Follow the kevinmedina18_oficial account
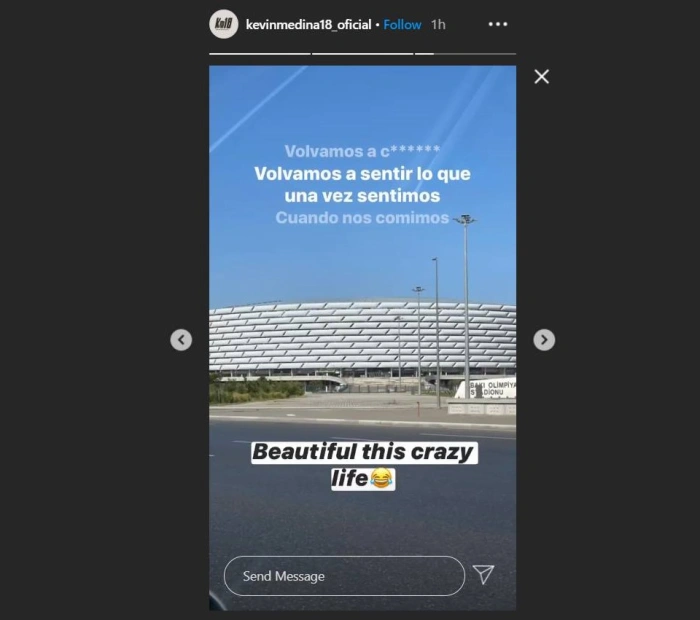The height and width of the screenshot is (620, 700). click(402, 25)
